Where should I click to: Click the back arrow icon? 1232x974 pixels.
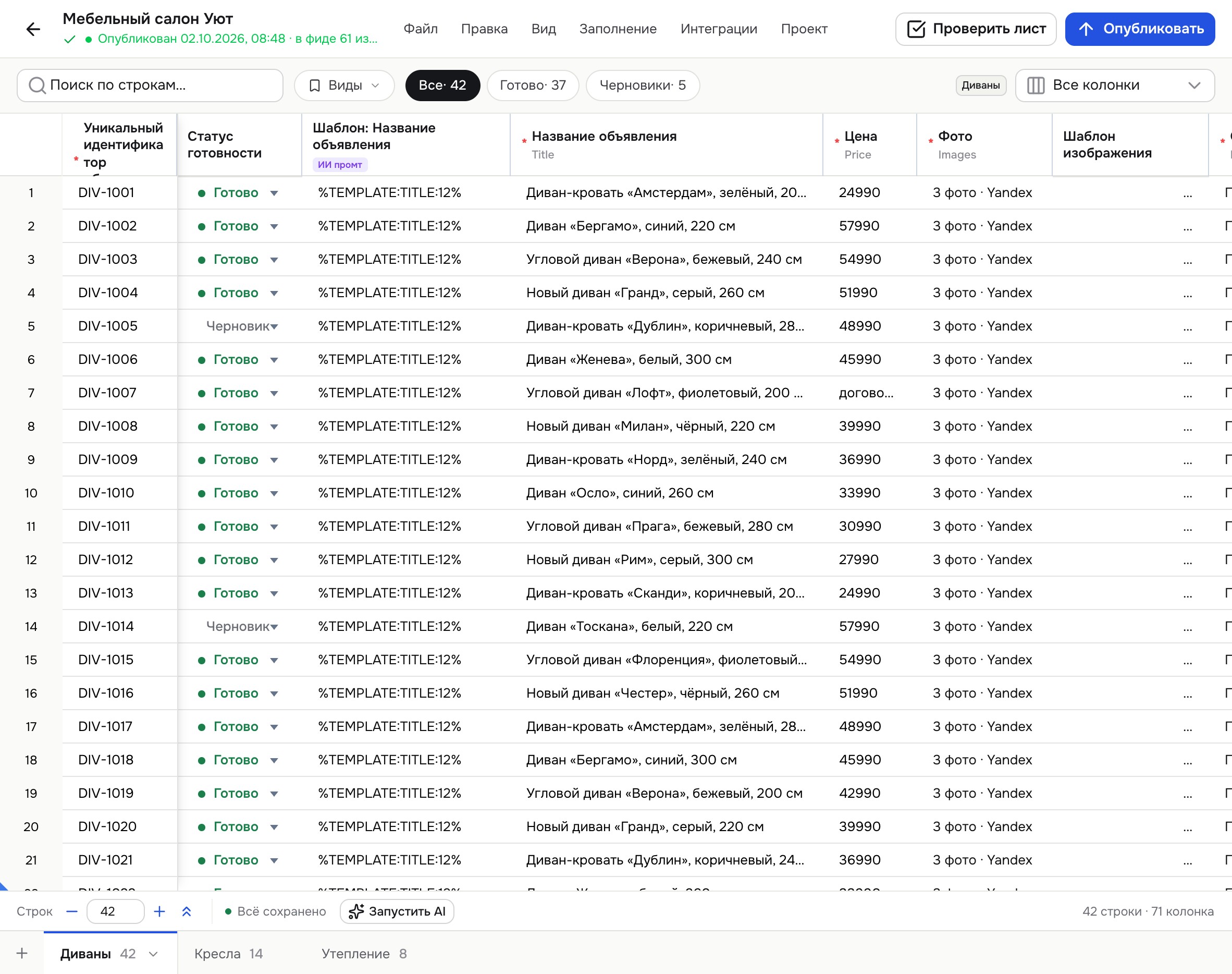[x=34, y=29]
